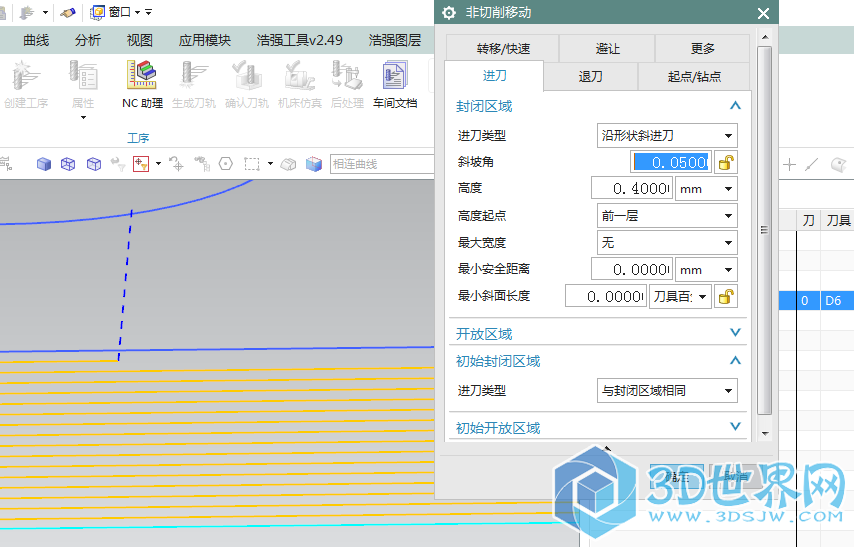The width and height of the screenshot is (854, 547).
Task: Click the dialog scrollbar down arrow
Action: point(765,434)
